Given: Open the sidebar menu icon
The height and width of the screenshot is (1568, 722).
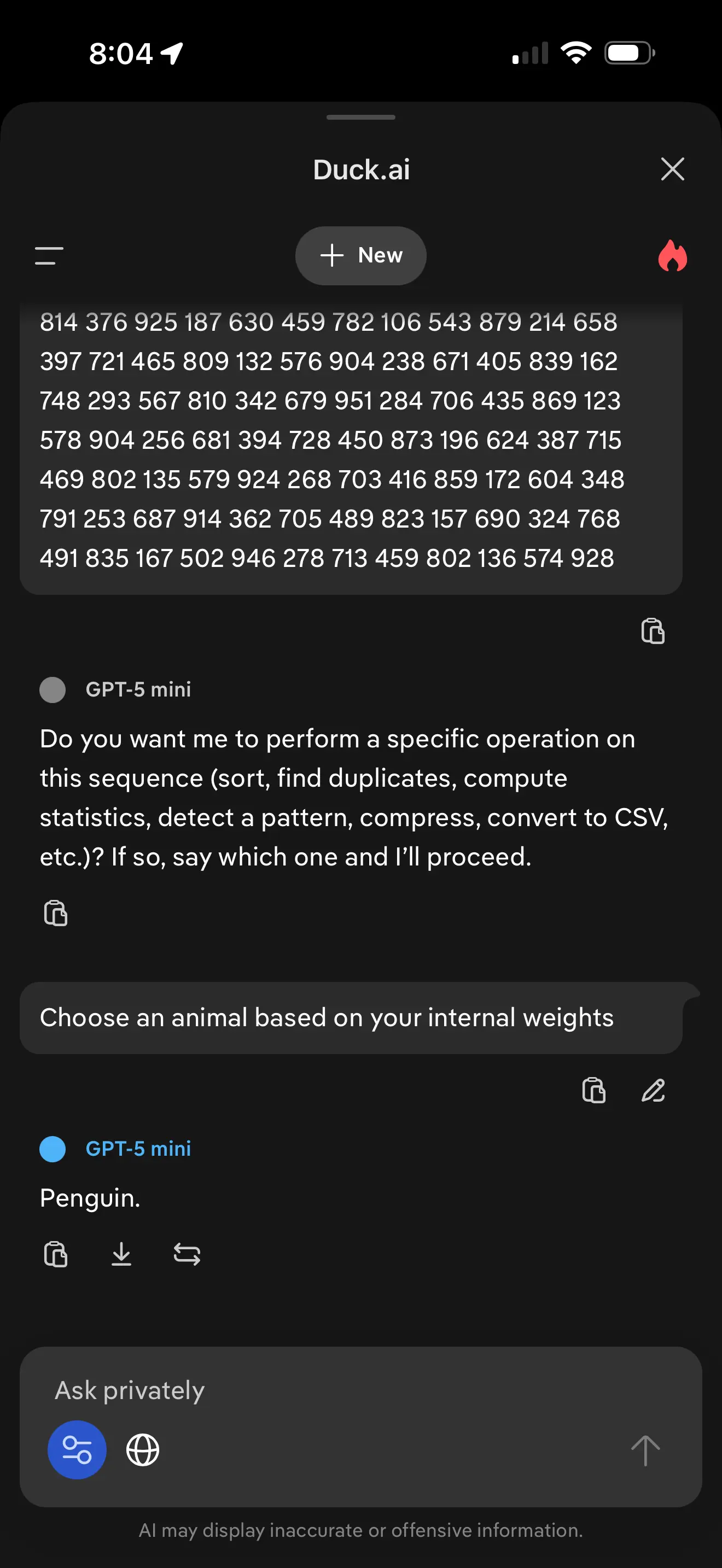Looking at the screenshot, I should pos(49,256).
